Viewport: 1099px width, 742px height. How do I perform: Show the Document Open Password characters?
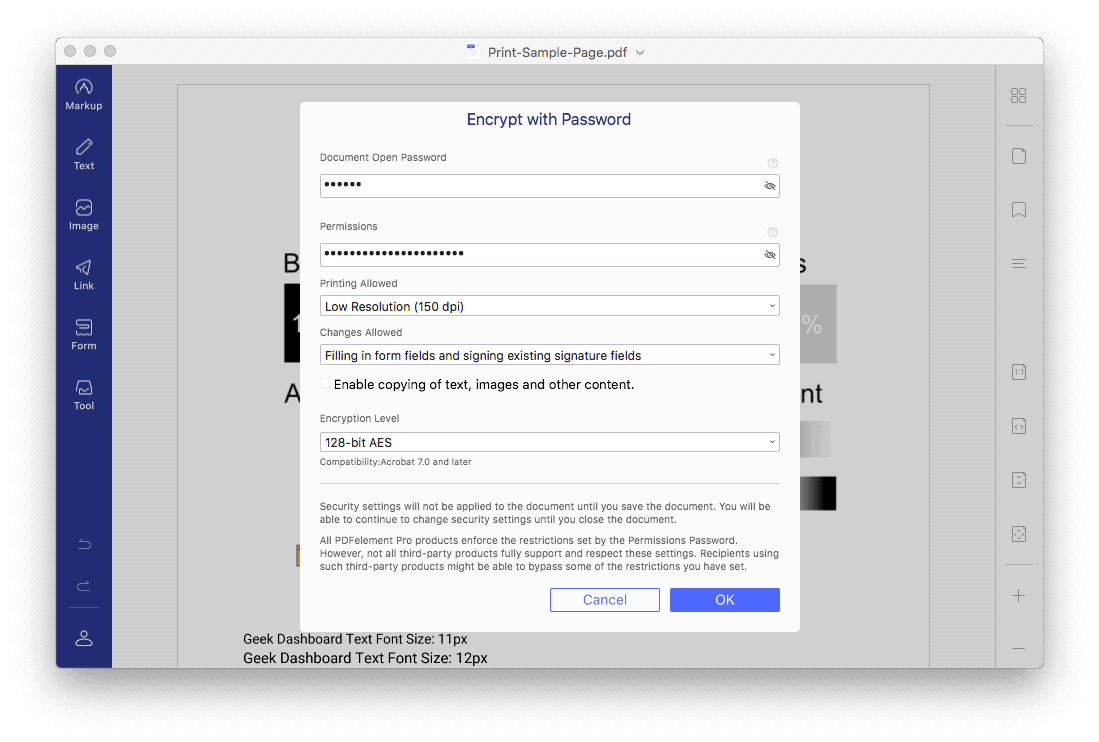point(769,186)
